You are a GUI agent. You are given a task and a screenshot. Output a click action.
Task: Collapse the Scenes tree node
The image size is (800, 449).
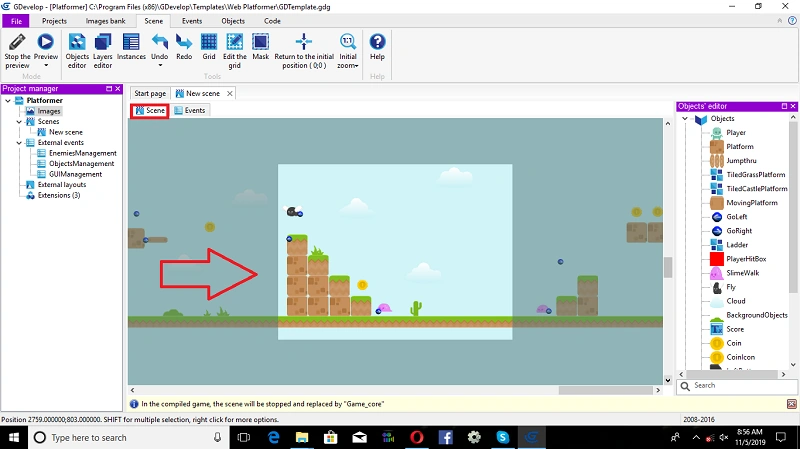[x=19, y=121]
